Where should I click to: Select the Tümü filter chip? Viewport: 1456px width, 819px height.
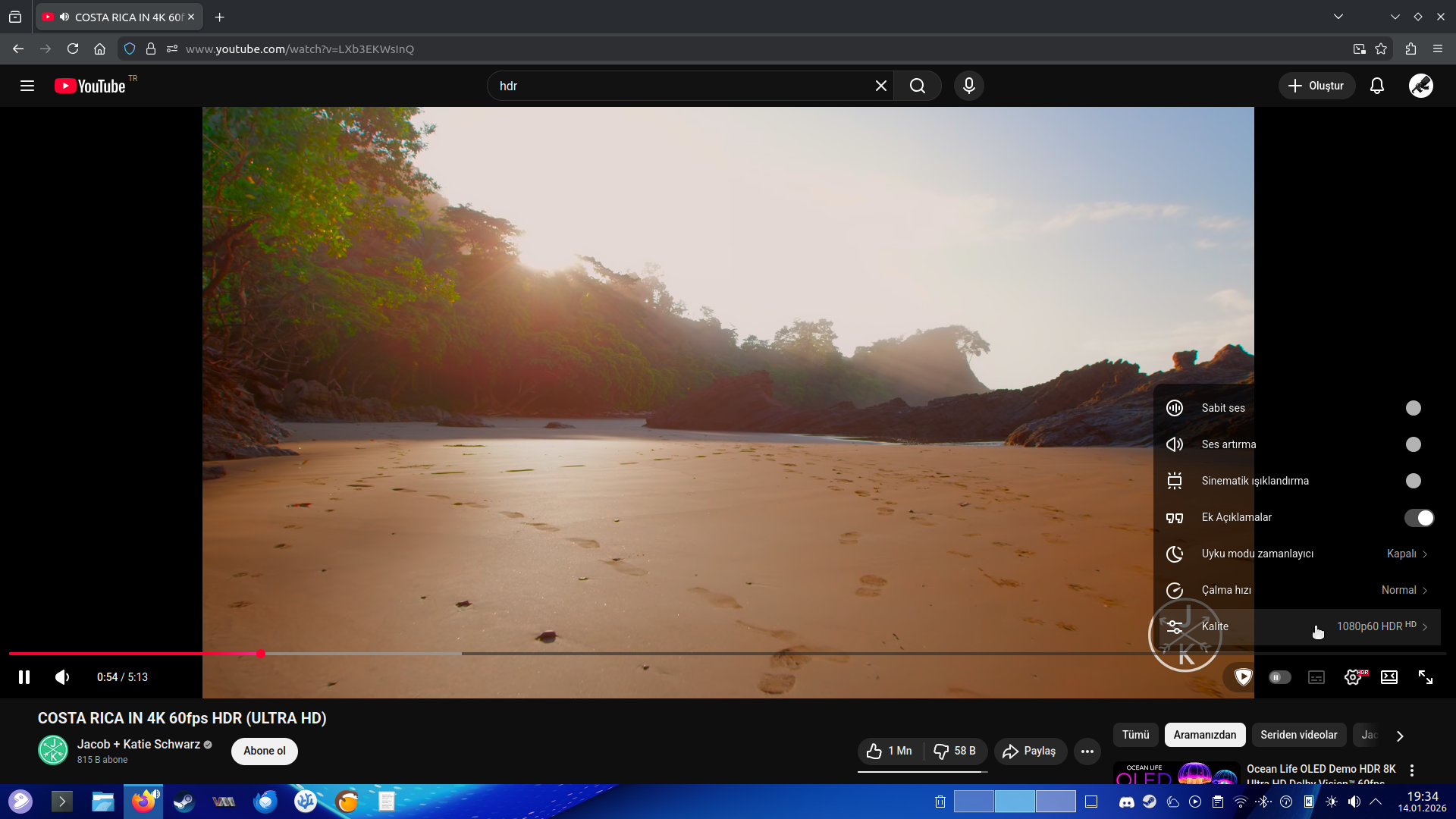[1136, 735]
